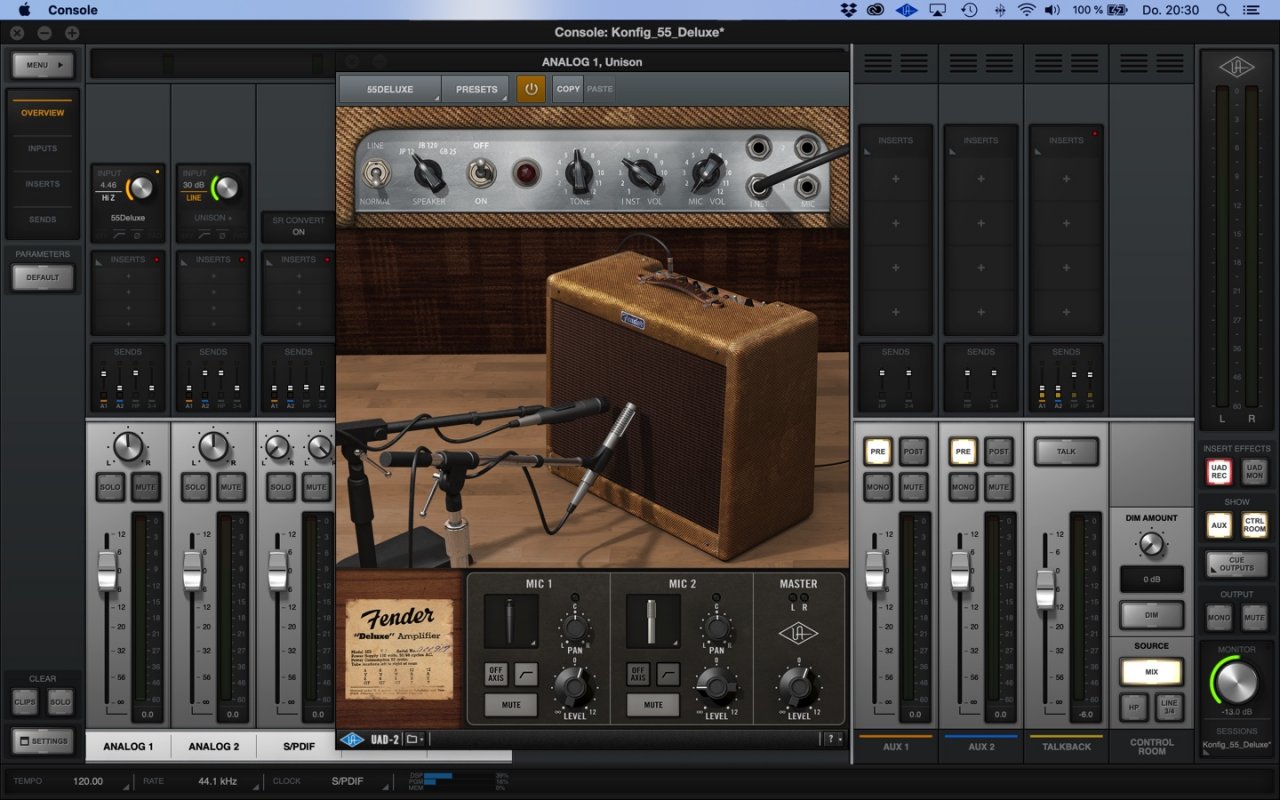Toggle AUX 1 PRE button
The image size is (1280, 800).
(x=878, y=451)
